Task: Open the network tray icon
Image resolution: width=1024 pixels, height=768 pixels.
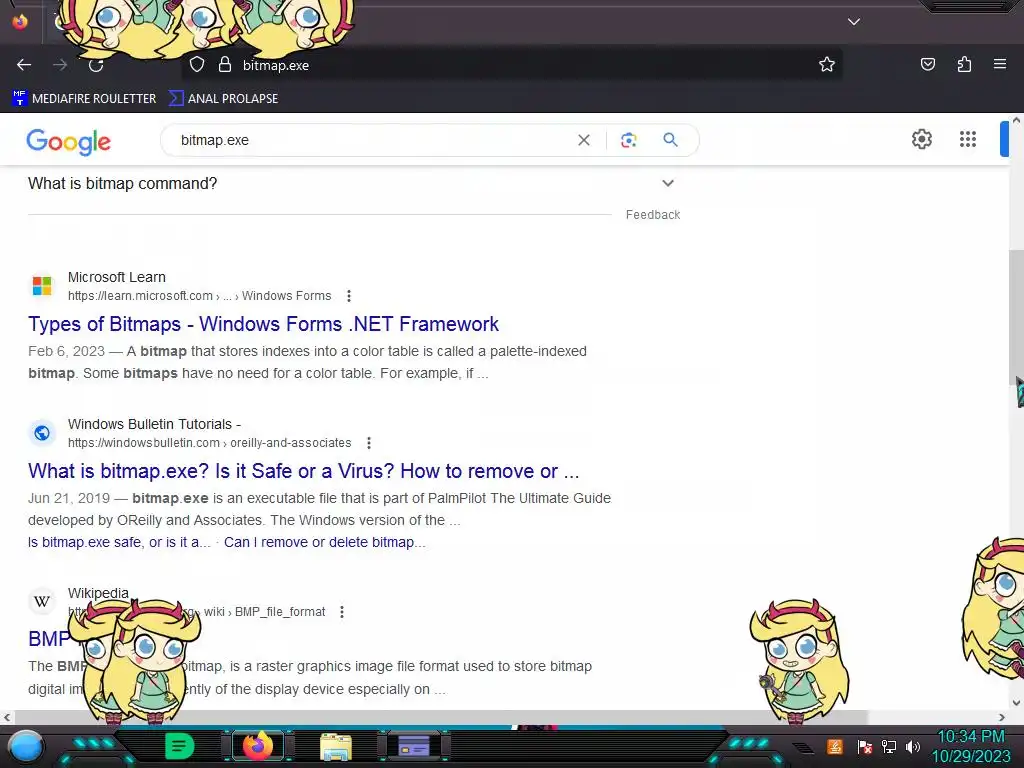Action: pos(888,746)
